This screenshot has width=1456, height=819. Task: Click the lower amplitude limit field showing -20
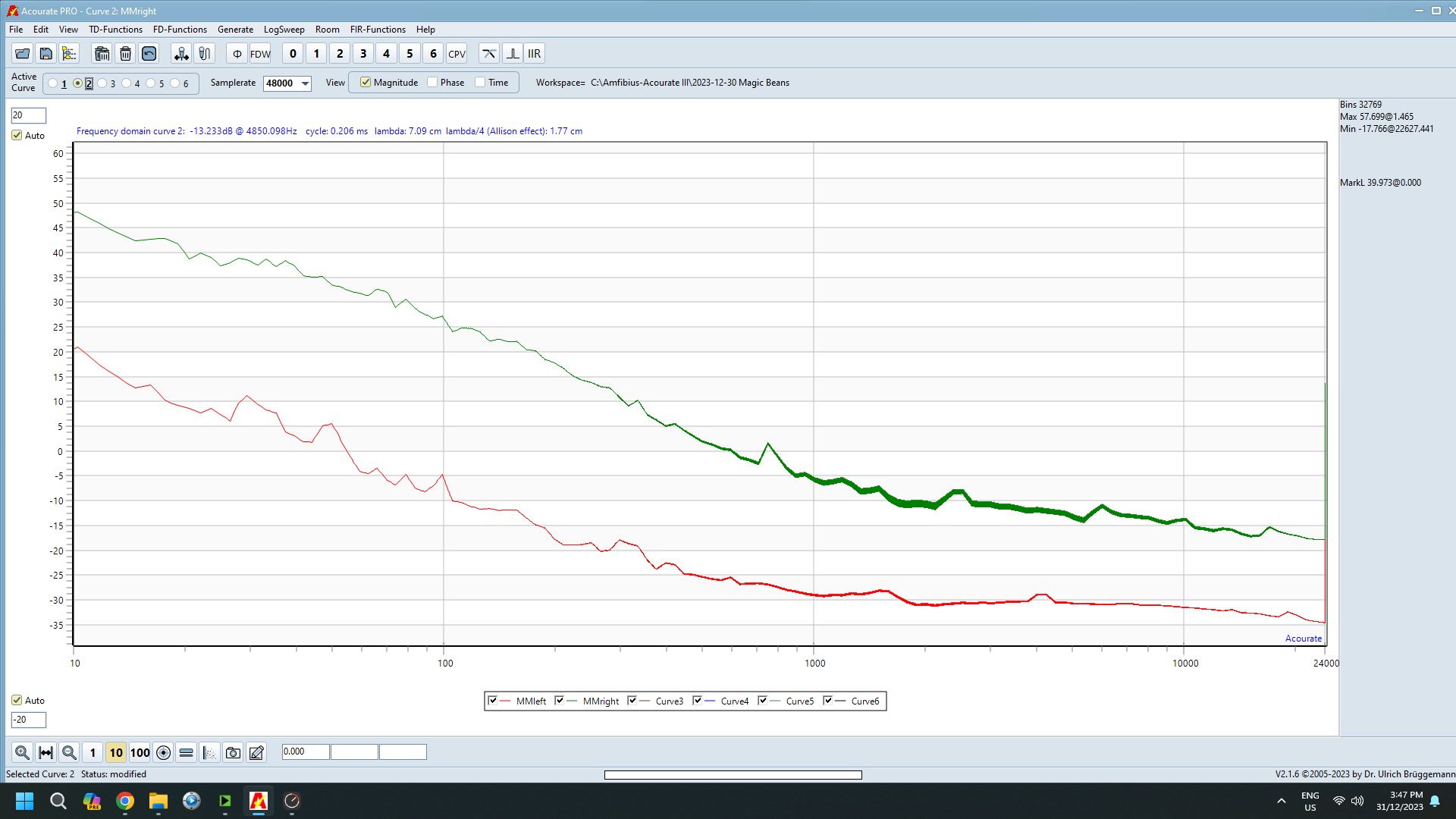click(x=29, y=720)
